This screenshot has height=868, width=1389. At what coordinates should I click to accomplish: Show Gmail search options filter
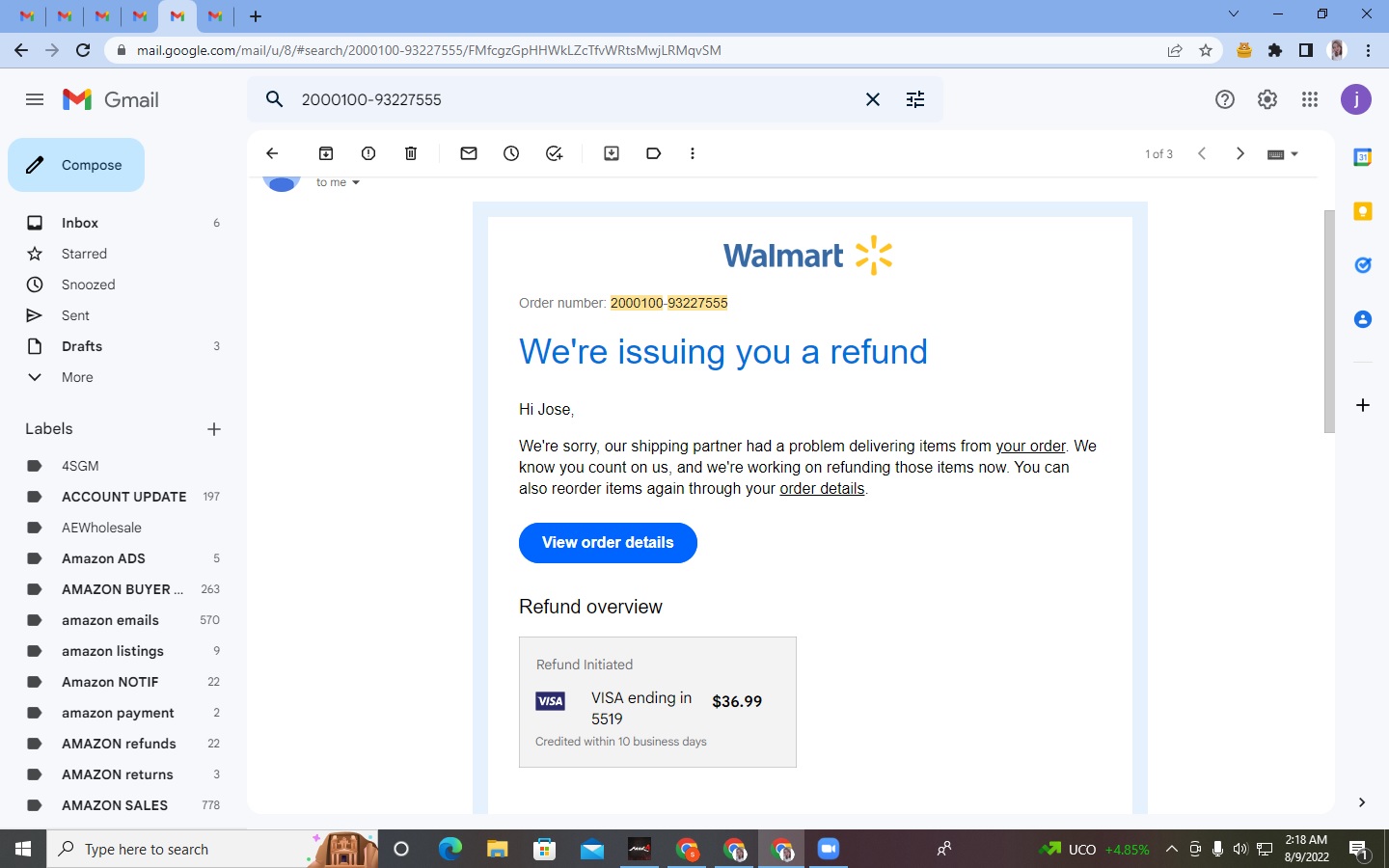click(915, 99)
